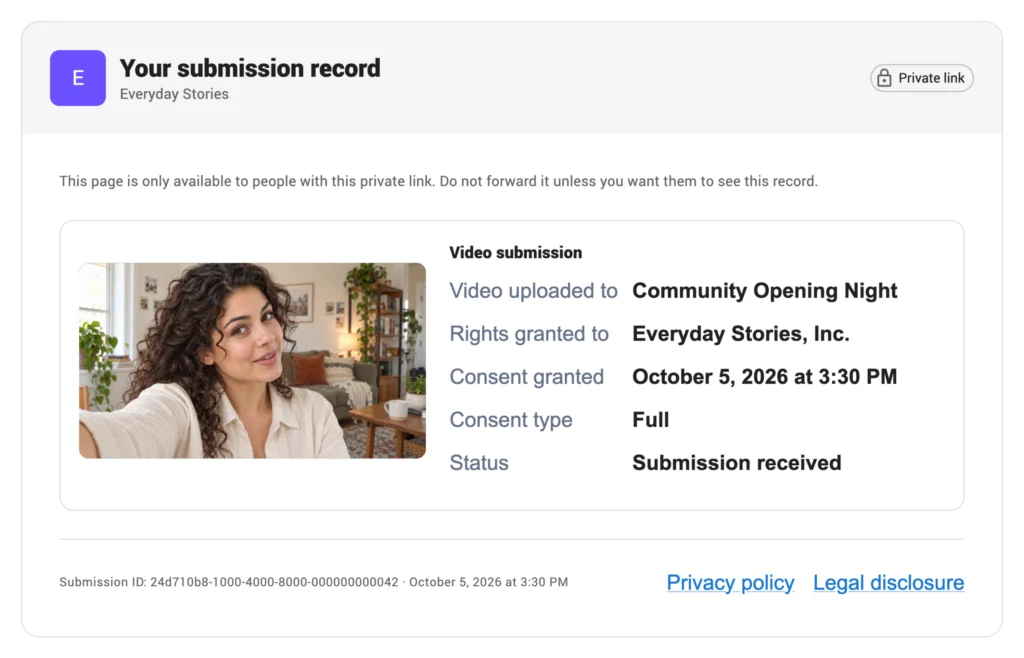The height and width of the screenshot is (658, 1024).
Task: Click the 'Video submission' section title
Action: 515,253
